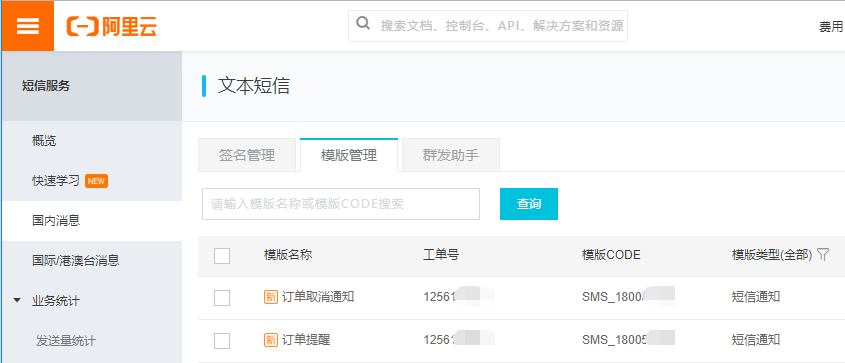Check the 订单提醒 row checkbox

tap(222, 341)
